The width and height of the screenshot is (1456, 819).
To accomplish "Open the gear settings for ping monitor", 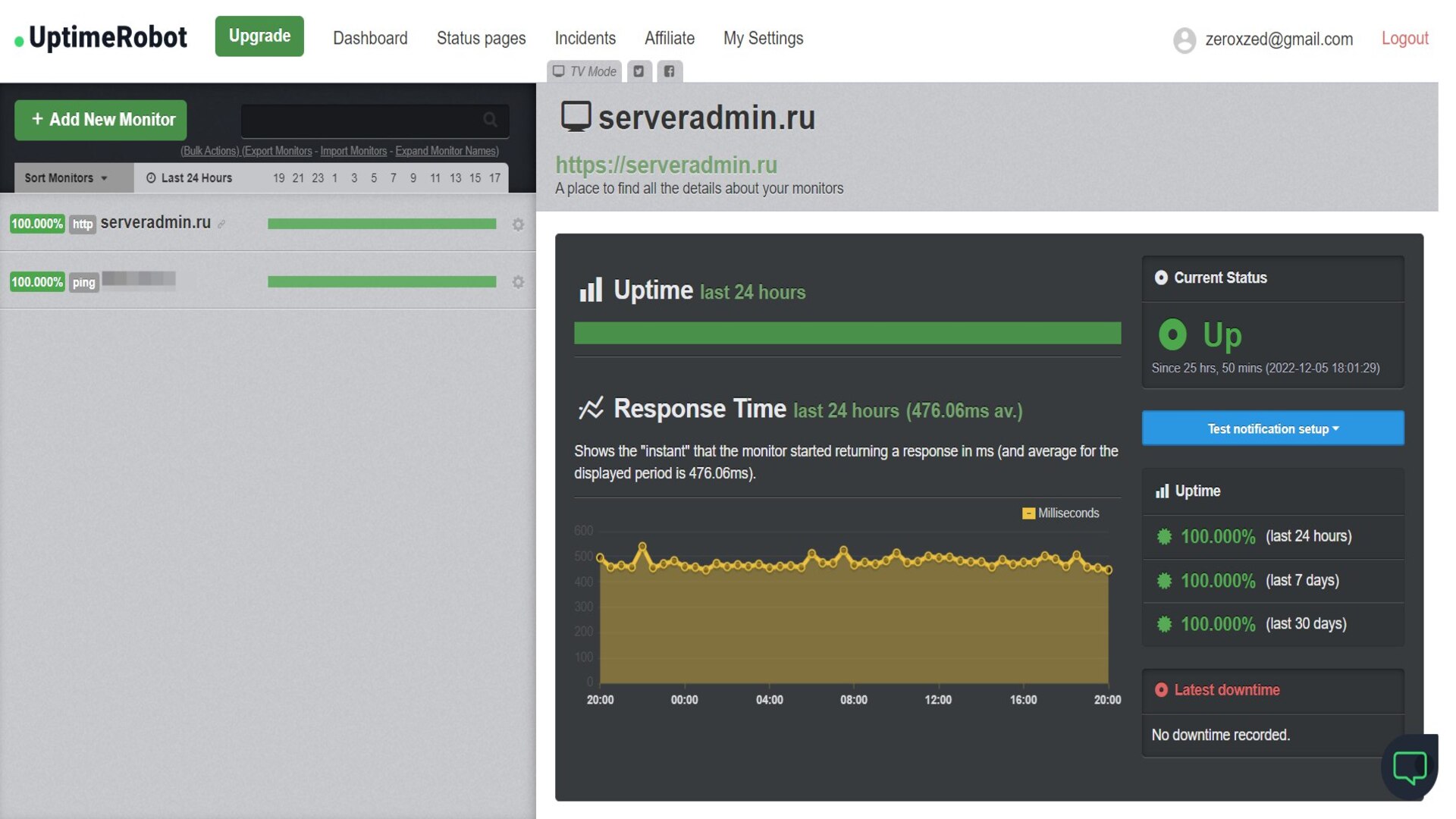I will click(518, 282).
